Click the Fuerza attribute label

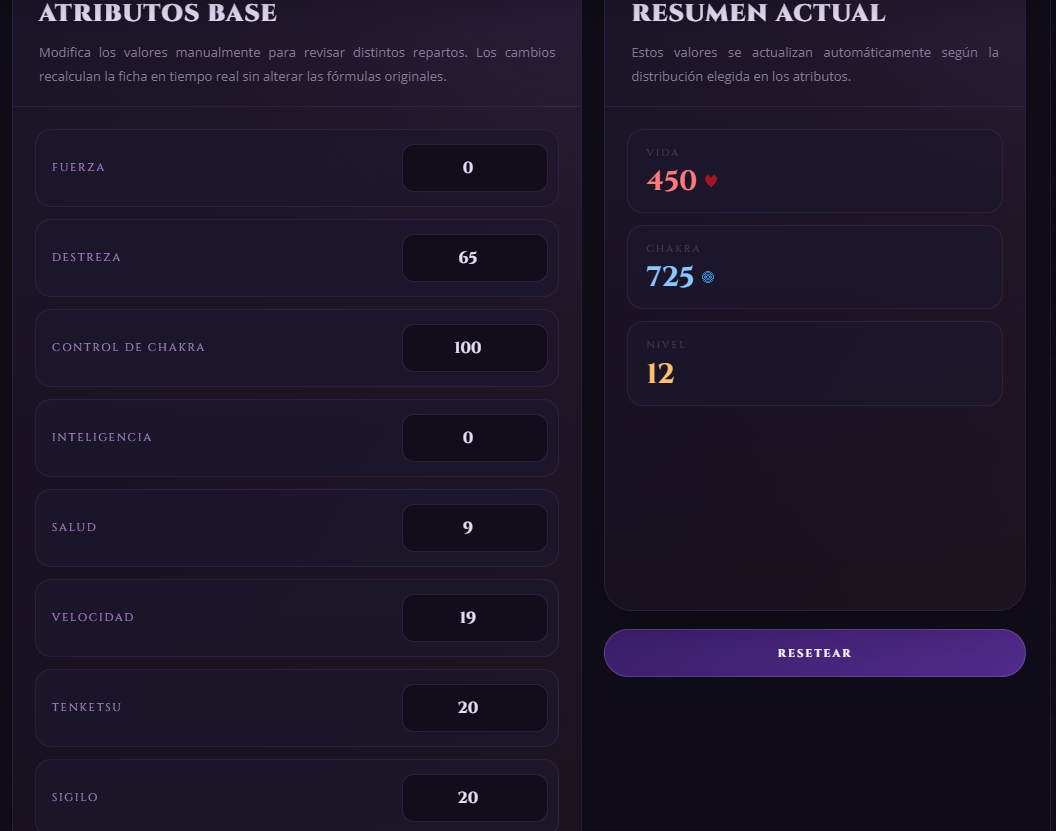coord(78,167)
